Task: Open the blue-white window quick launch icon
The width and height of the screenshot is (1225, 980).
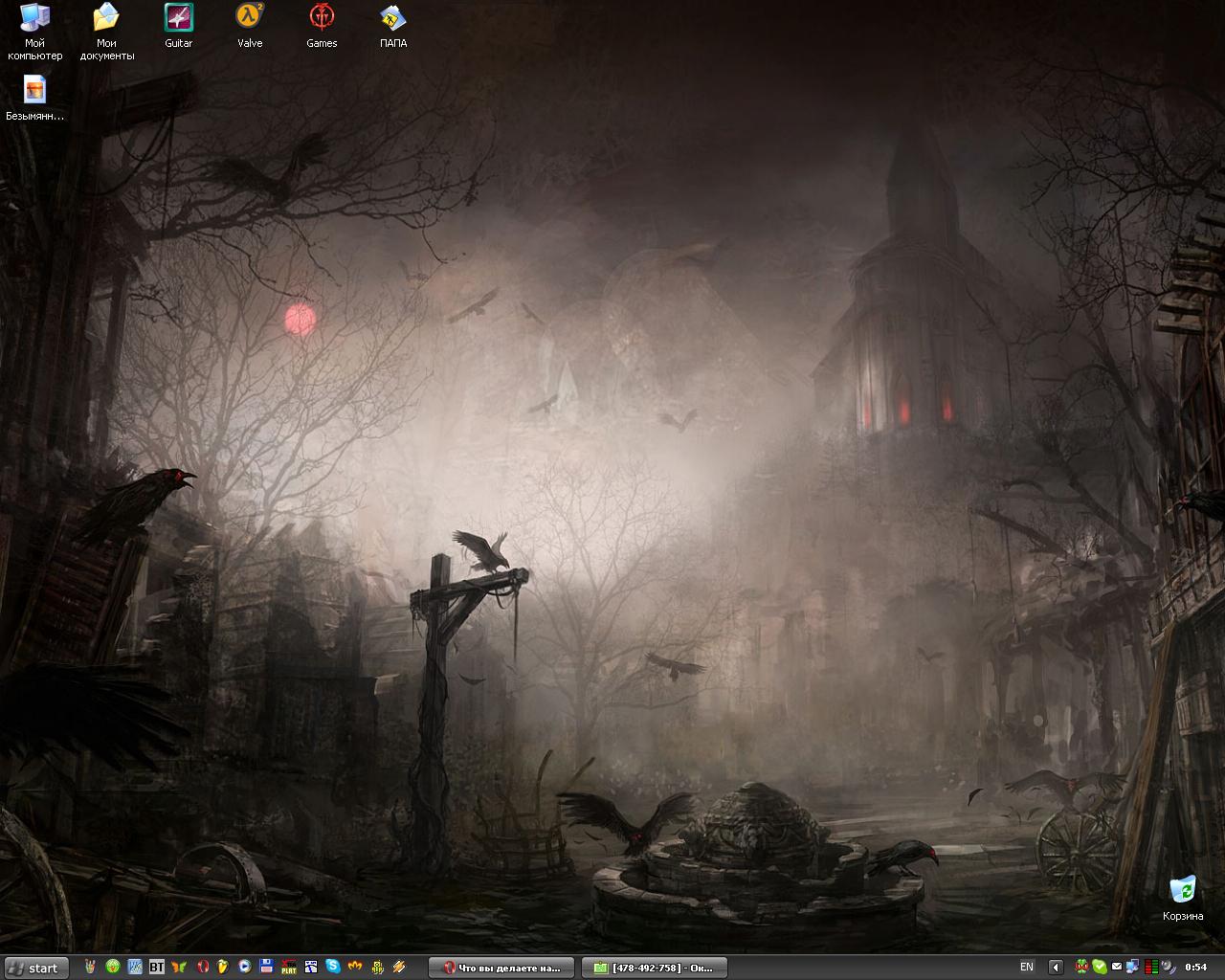Action: pos(311,967)
